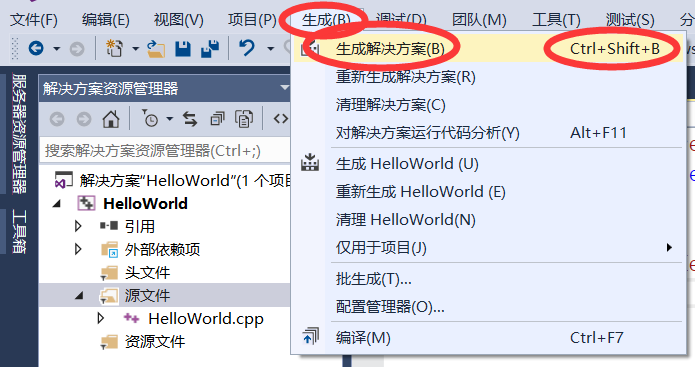
Task: Select 重新生成解决方案(R) menu entry
Action: click(488, 77)
